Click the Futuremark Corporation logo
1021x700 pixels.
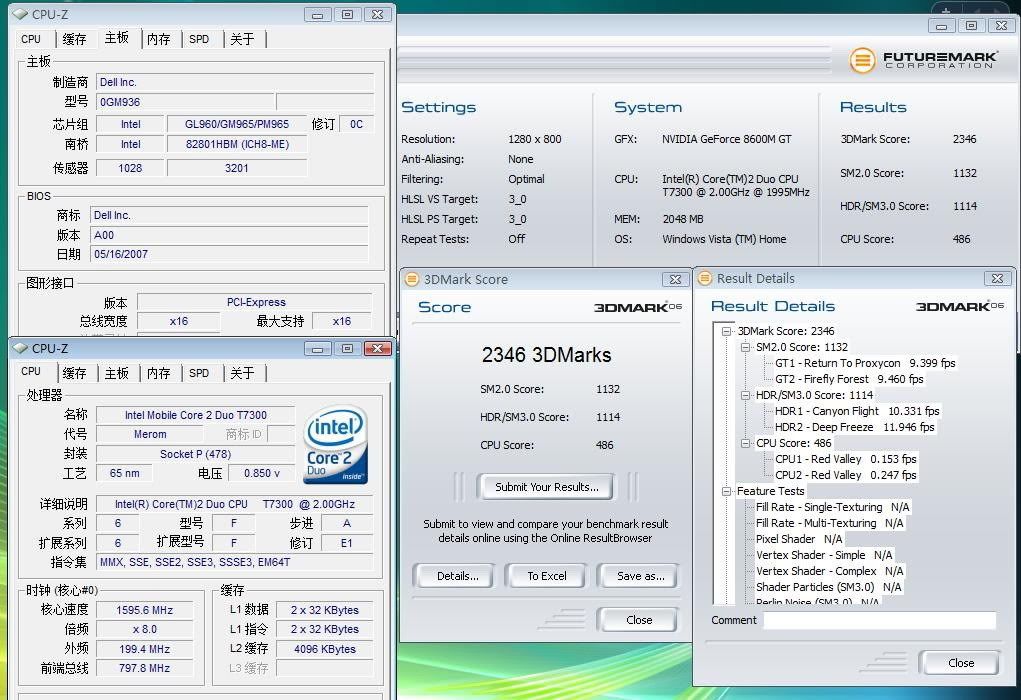924,60
